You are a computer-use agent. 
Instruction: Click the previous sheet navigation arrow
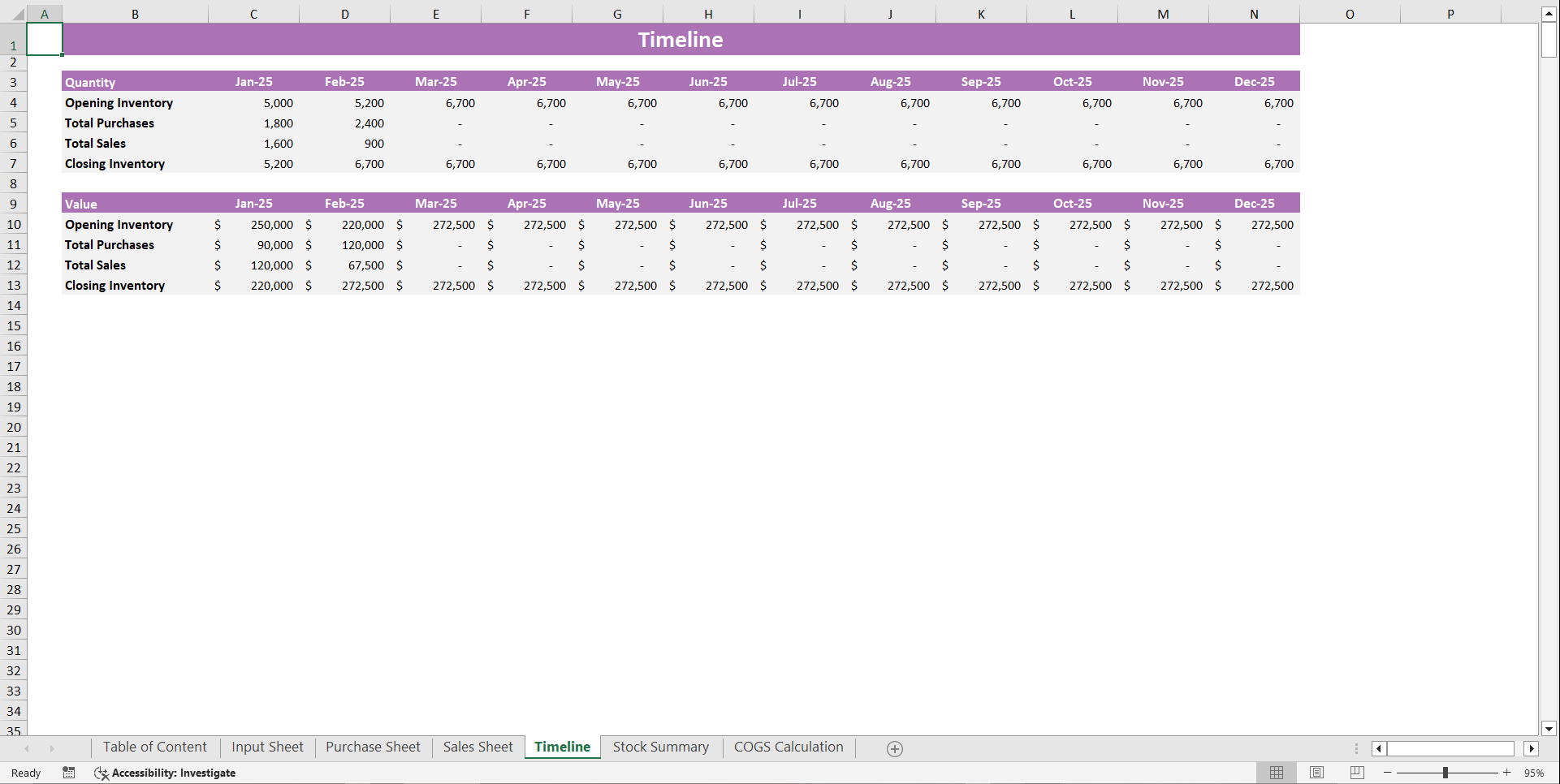28,748
